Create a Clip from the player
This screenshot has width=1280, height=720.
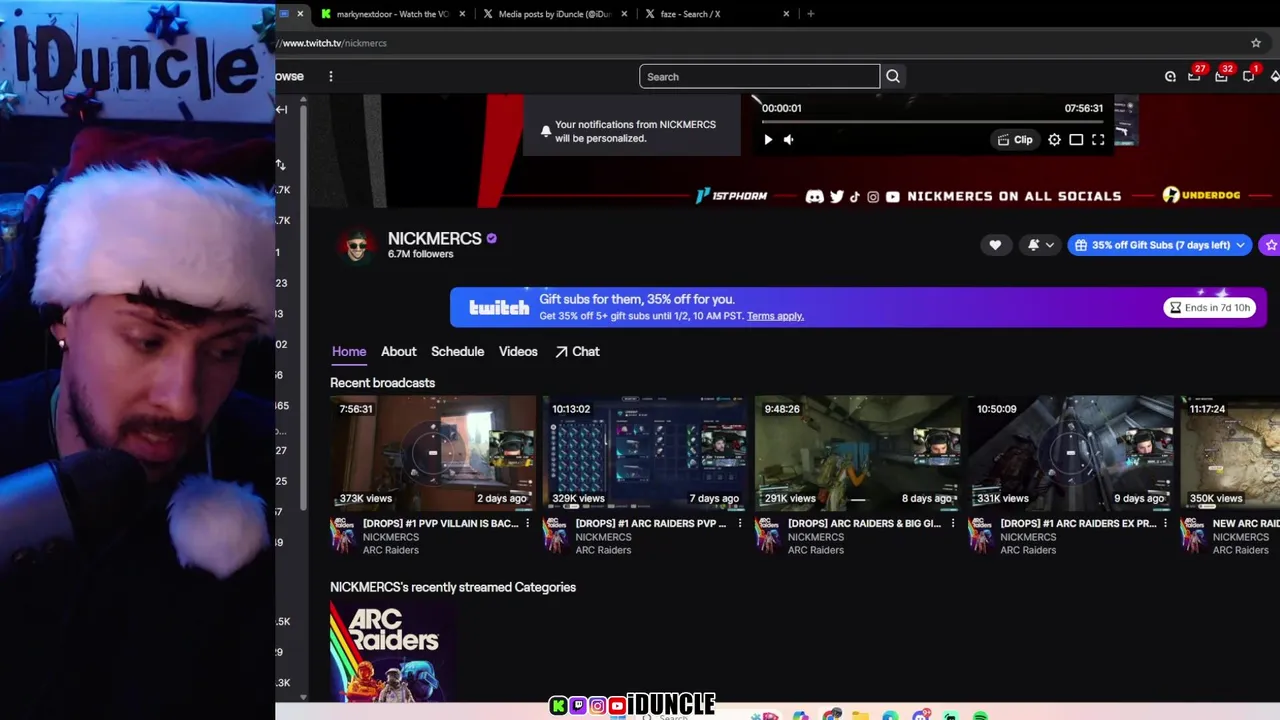[1015, 140]
